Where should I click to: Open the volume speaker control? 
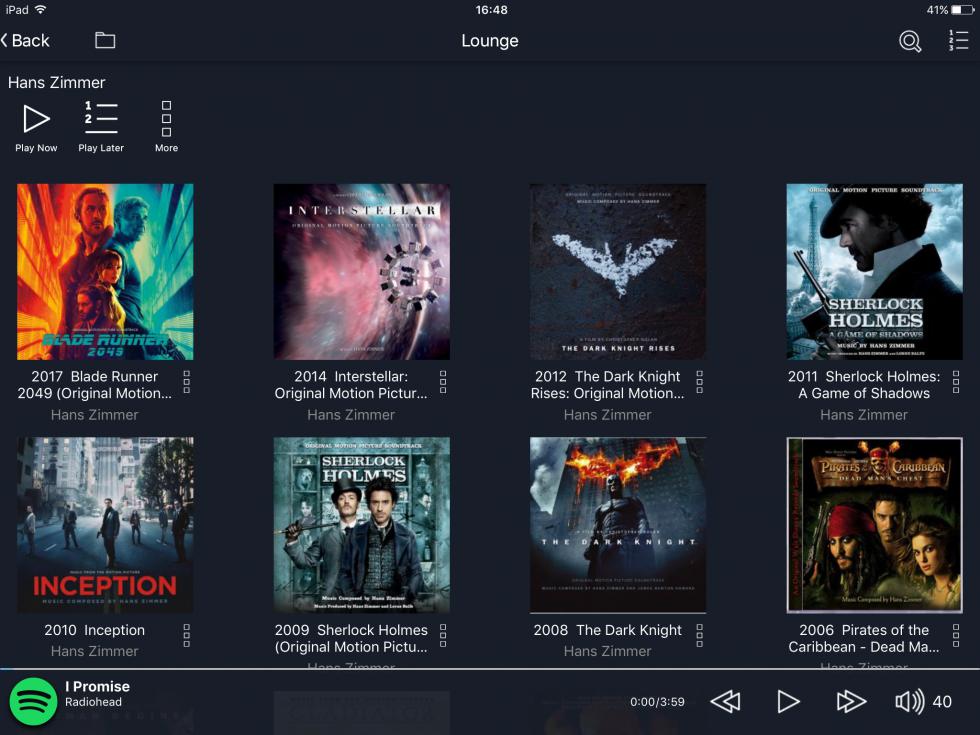tap(909, 702)
